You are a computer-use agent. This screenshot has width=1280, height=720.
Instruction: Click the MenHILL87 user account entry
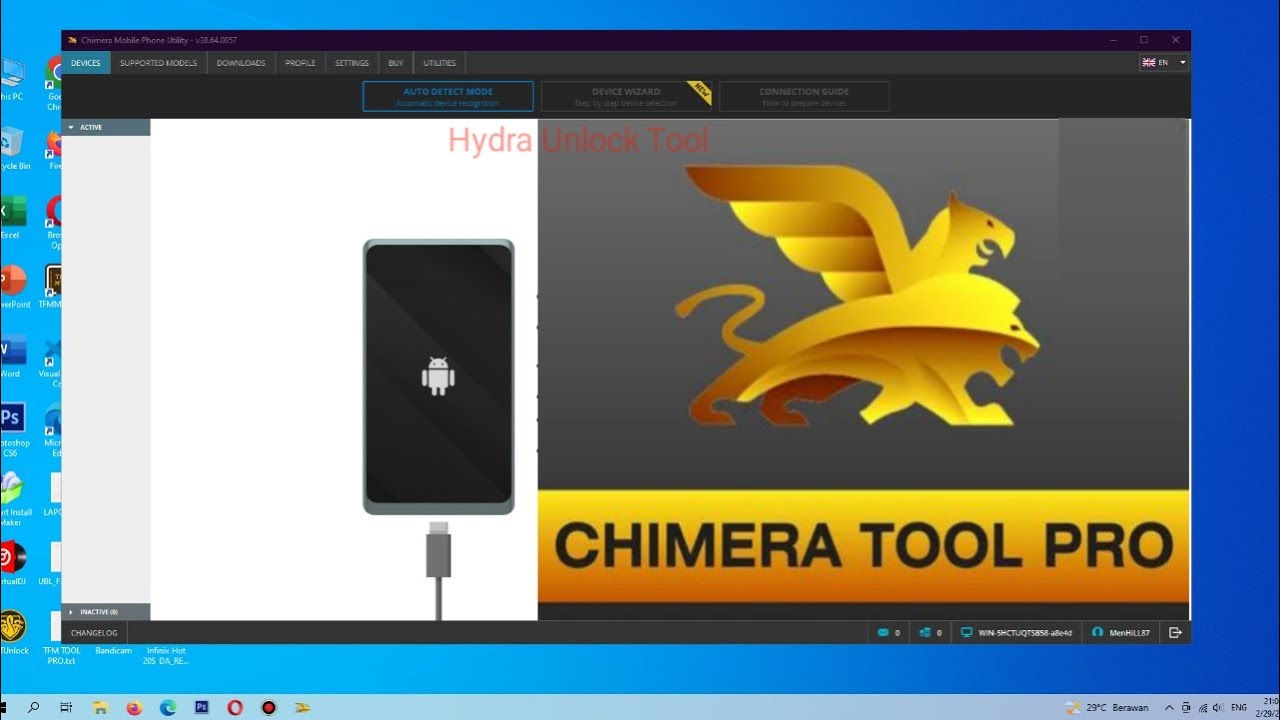click(1121, 633)
